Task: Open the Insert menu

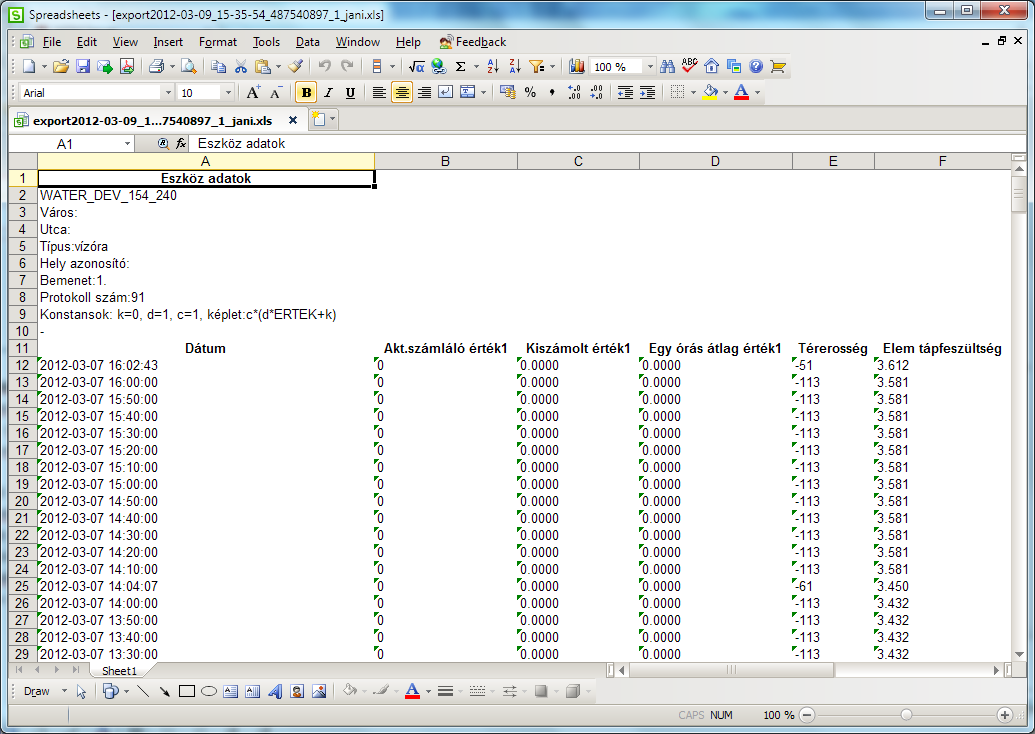Action: (168, 42)
